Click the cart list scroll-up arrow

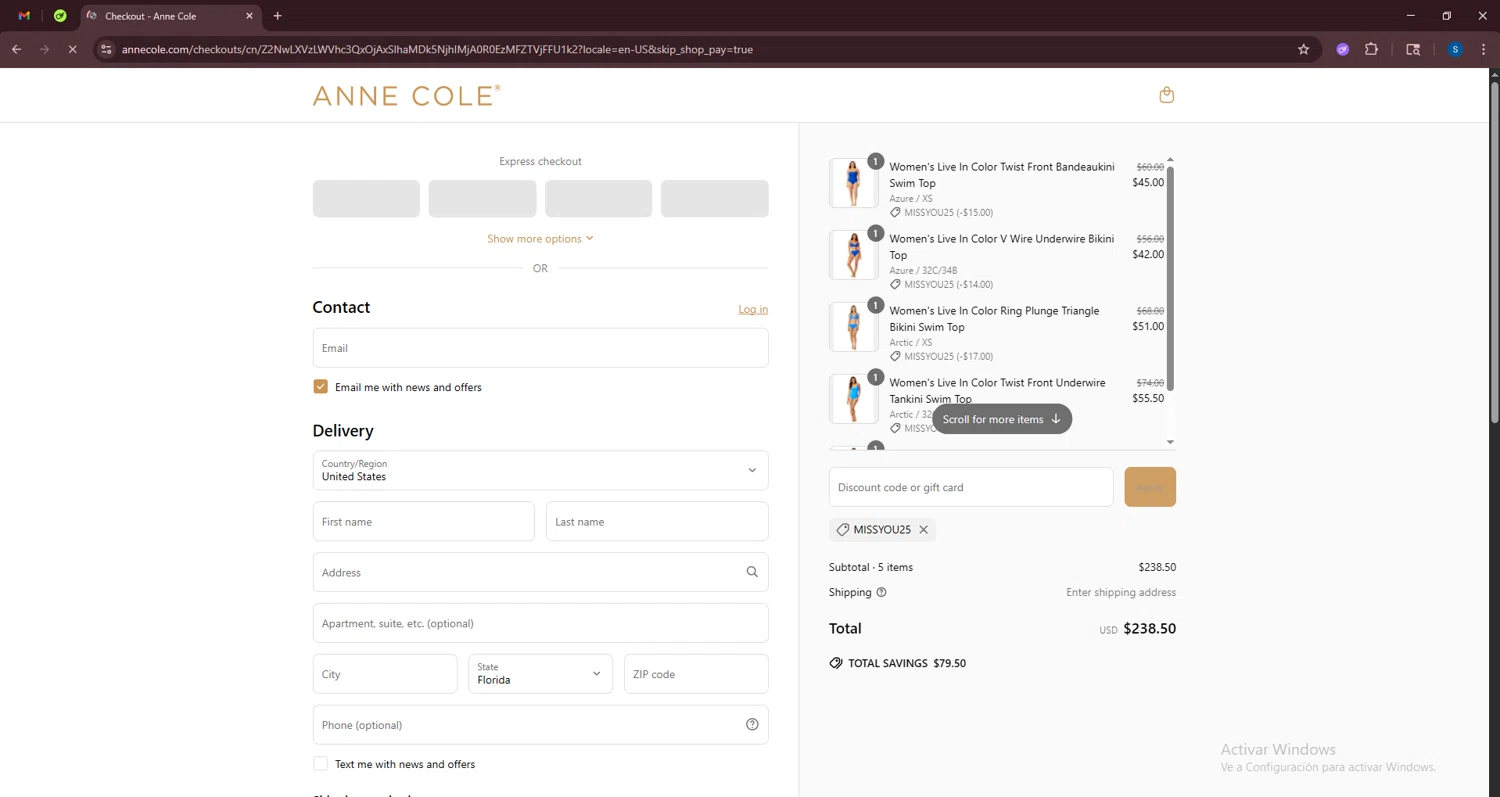1170,160
